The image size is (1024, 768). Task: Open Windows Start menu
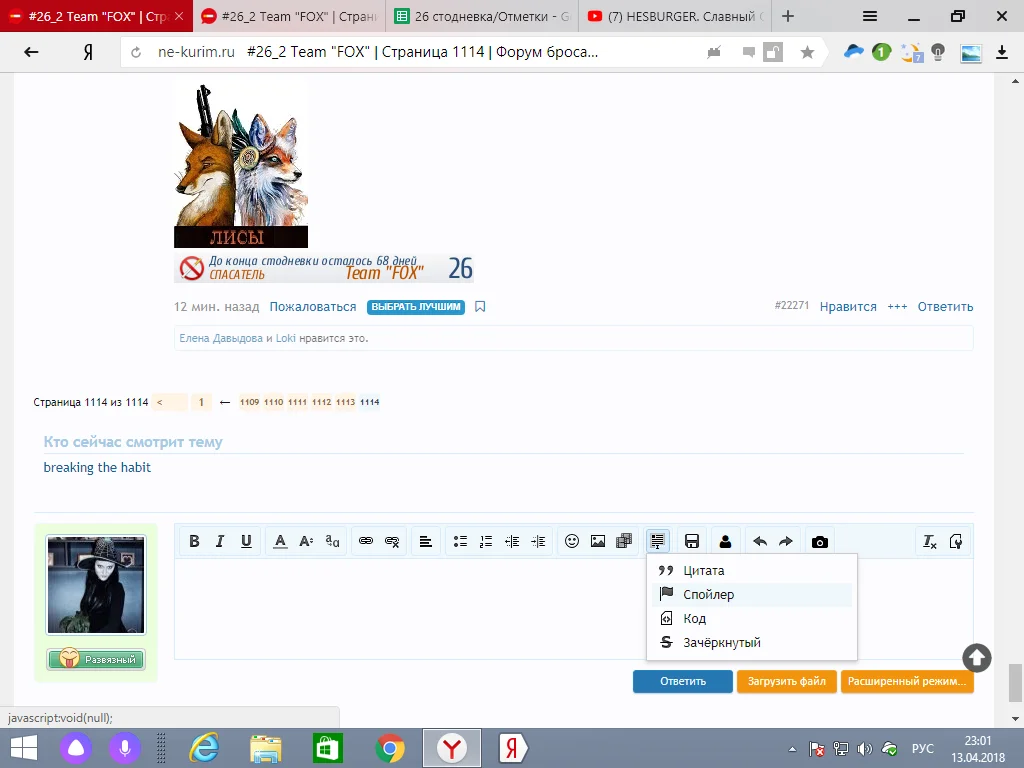[x=24, y=748]
